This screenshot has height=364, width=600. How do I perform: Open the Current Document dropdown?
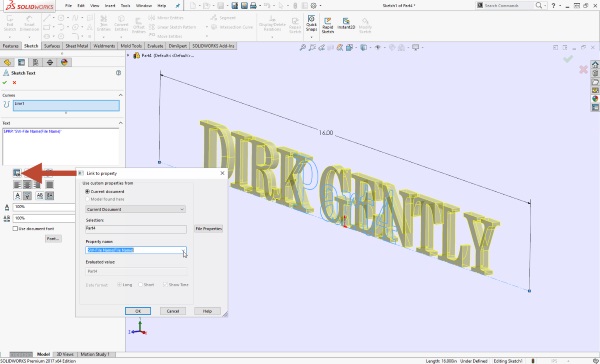135,209
